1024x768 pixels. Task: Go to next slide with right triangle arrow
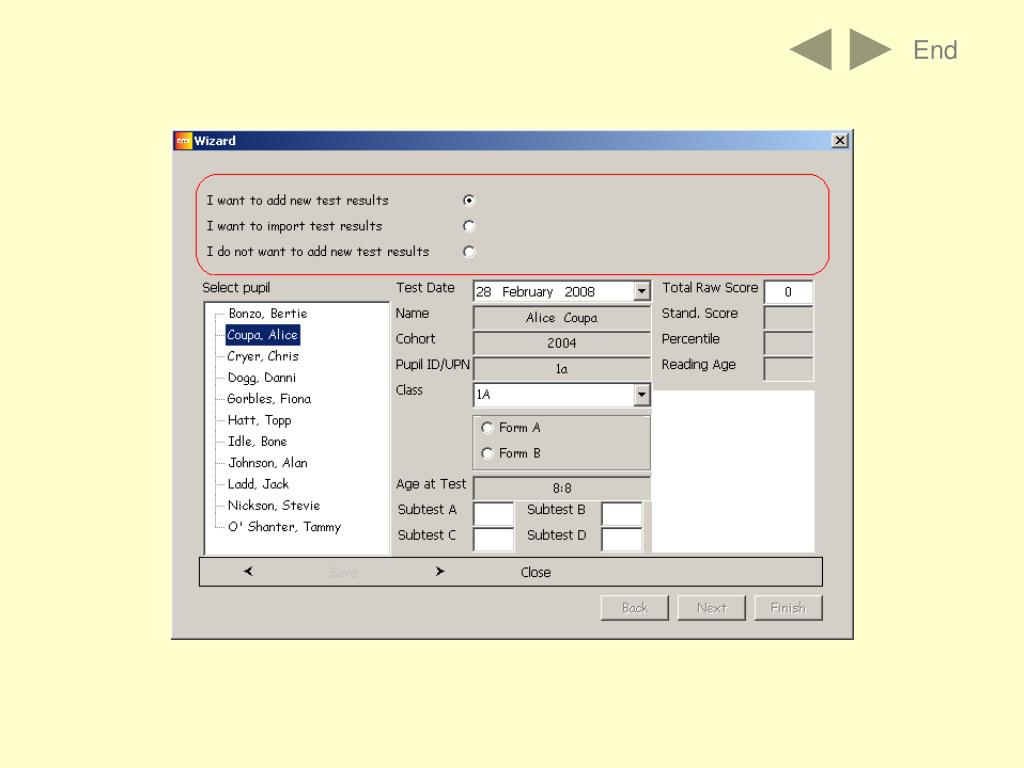tap(870, 49)
